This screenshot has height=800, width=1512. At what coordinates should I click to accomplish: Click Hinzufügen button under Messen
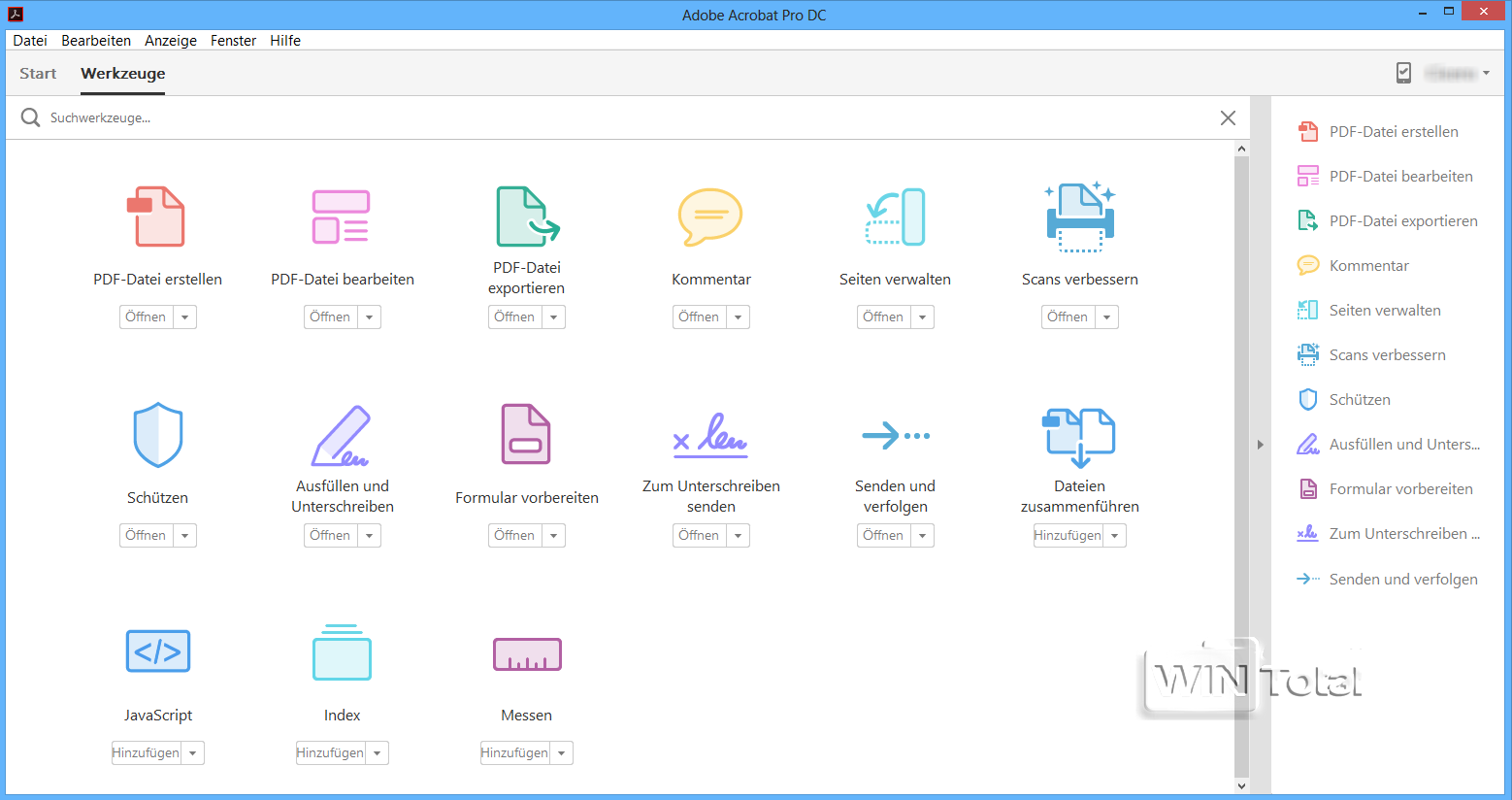pyautogui.click(x=514, y=753)
